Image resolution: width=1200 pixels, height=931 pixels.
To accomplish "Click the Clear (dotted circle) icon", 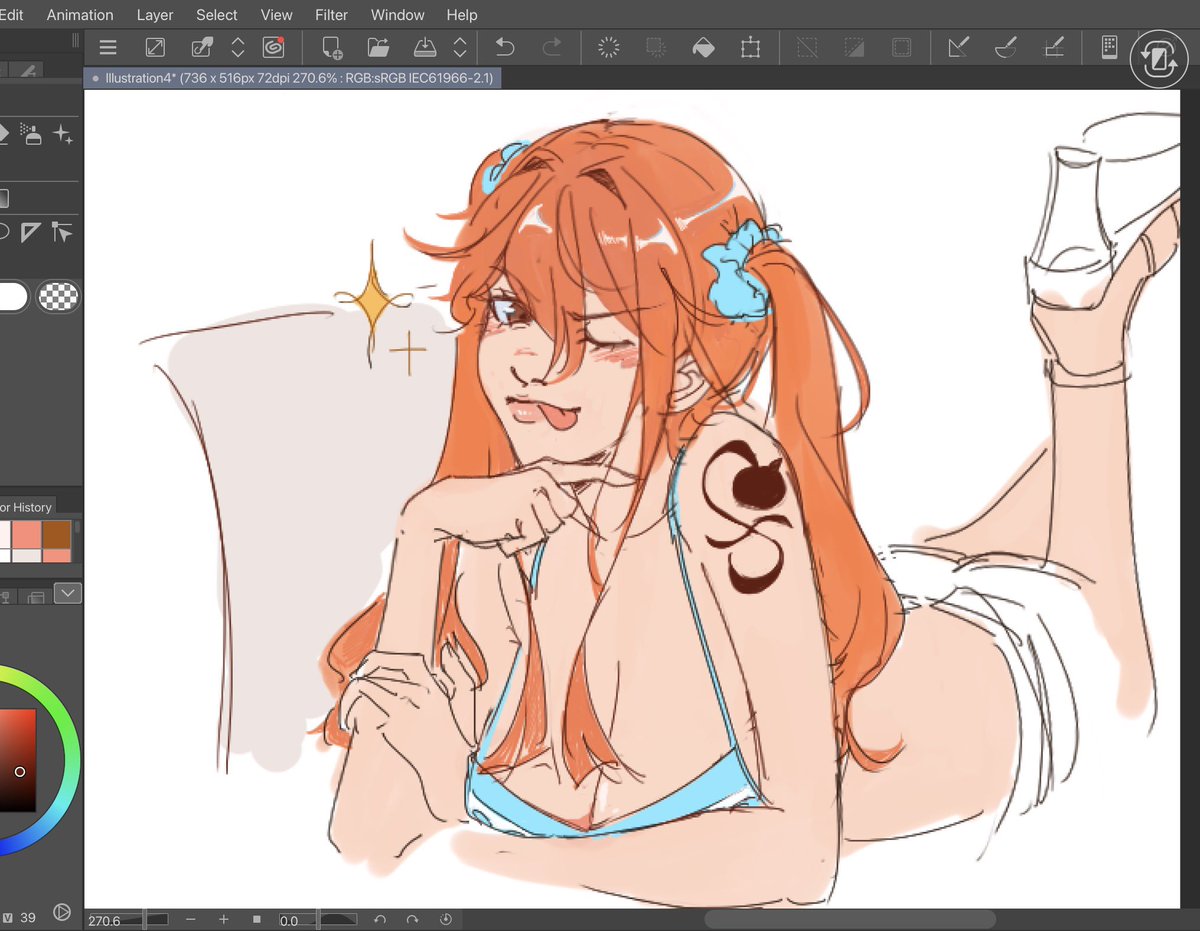I will 609,47.
